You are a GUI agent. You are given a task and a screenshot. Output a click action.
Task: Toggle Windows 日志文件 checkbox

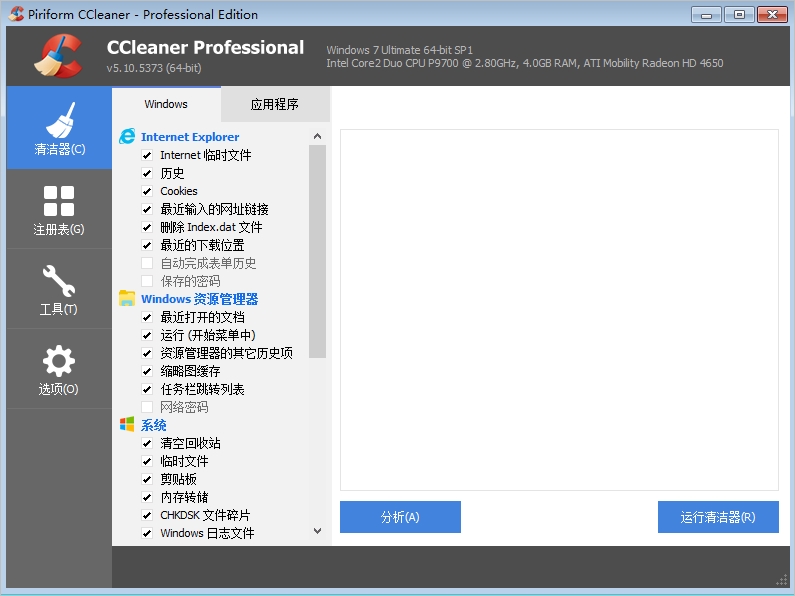(x=147, y=533)
